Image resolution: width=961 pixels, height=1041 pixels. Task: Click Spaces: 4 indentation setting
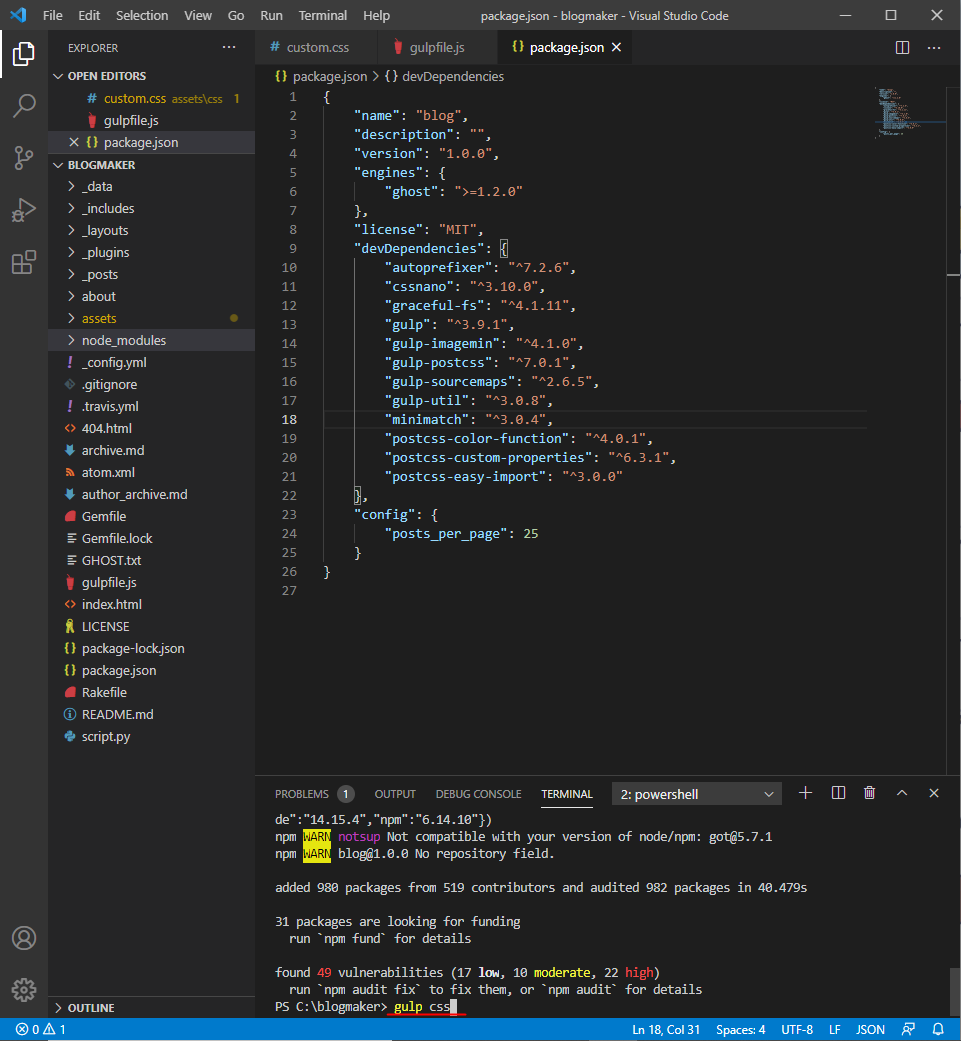coord(741,1029)
